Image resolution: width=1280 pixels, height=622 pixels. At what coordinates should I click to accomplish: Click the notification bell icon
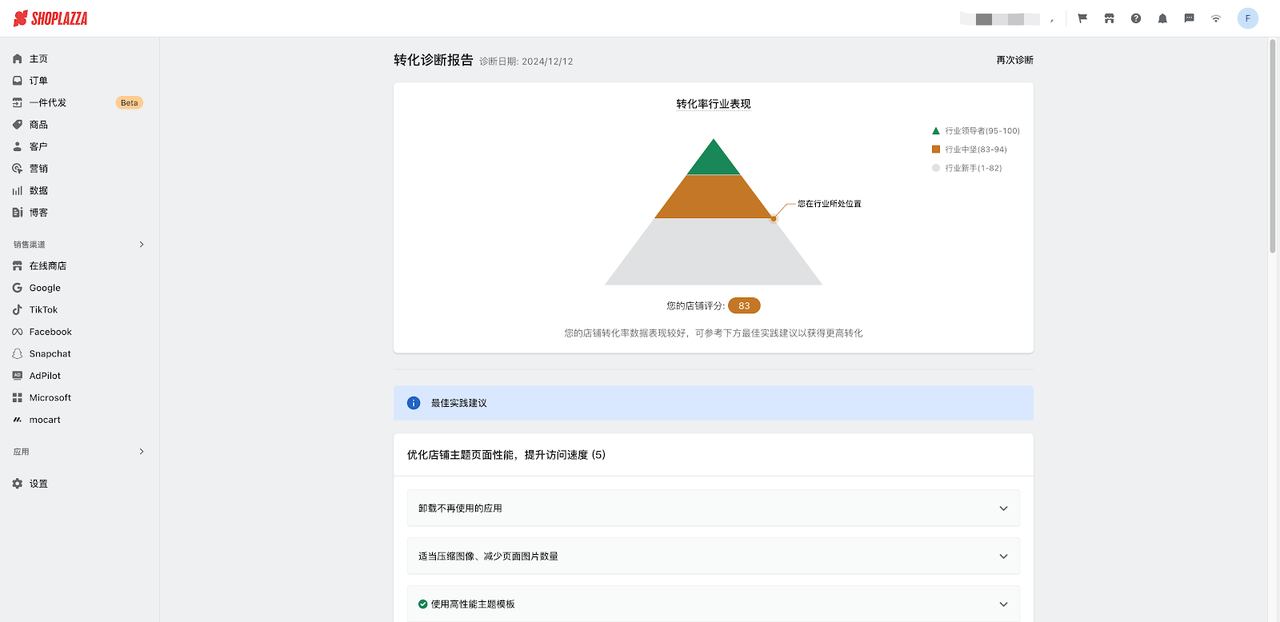(x=1161, y=18)
